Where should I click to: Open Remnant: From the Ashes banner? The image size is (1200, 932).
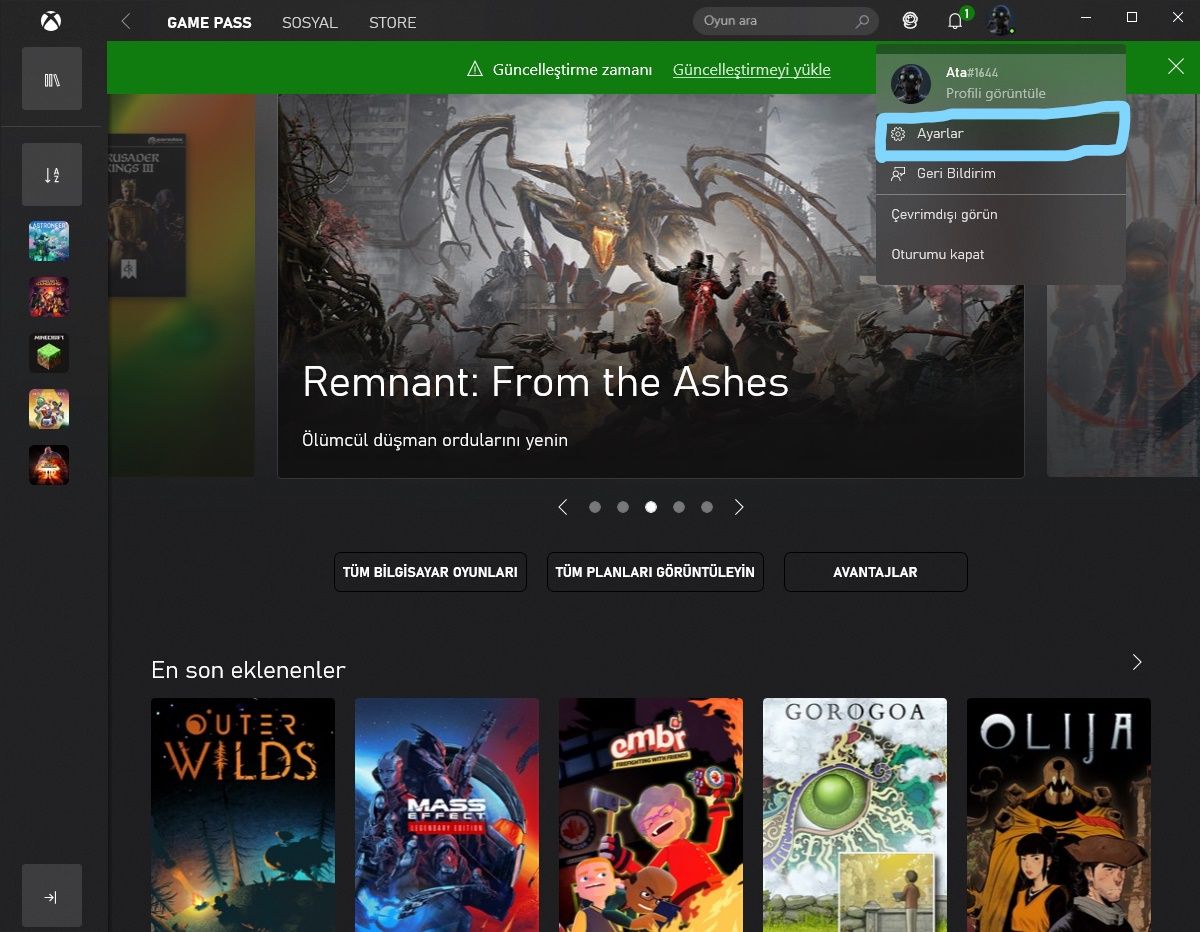point(650,285)
